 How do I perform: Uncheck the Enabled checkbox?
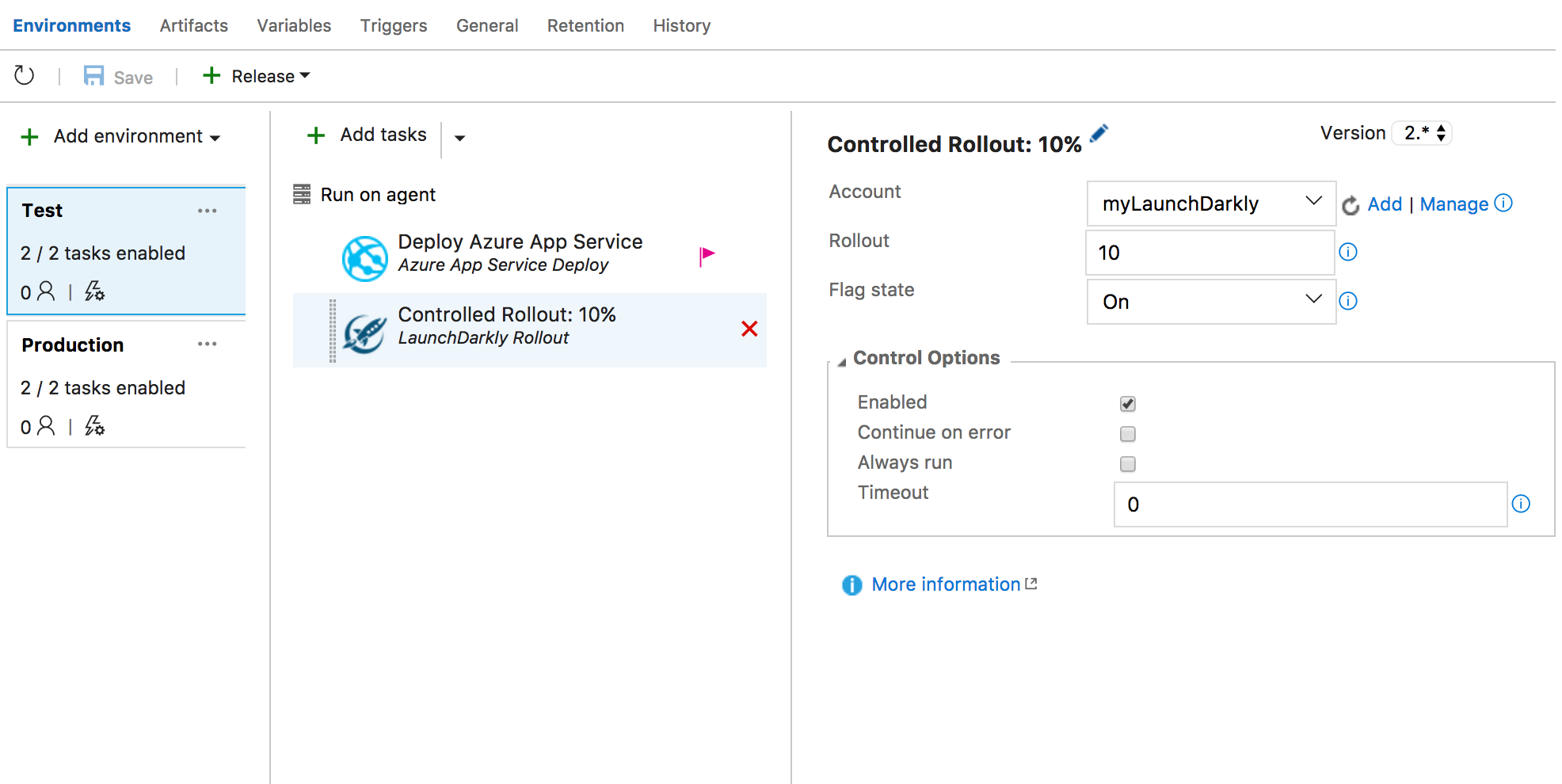click(x=1128, y=404)
